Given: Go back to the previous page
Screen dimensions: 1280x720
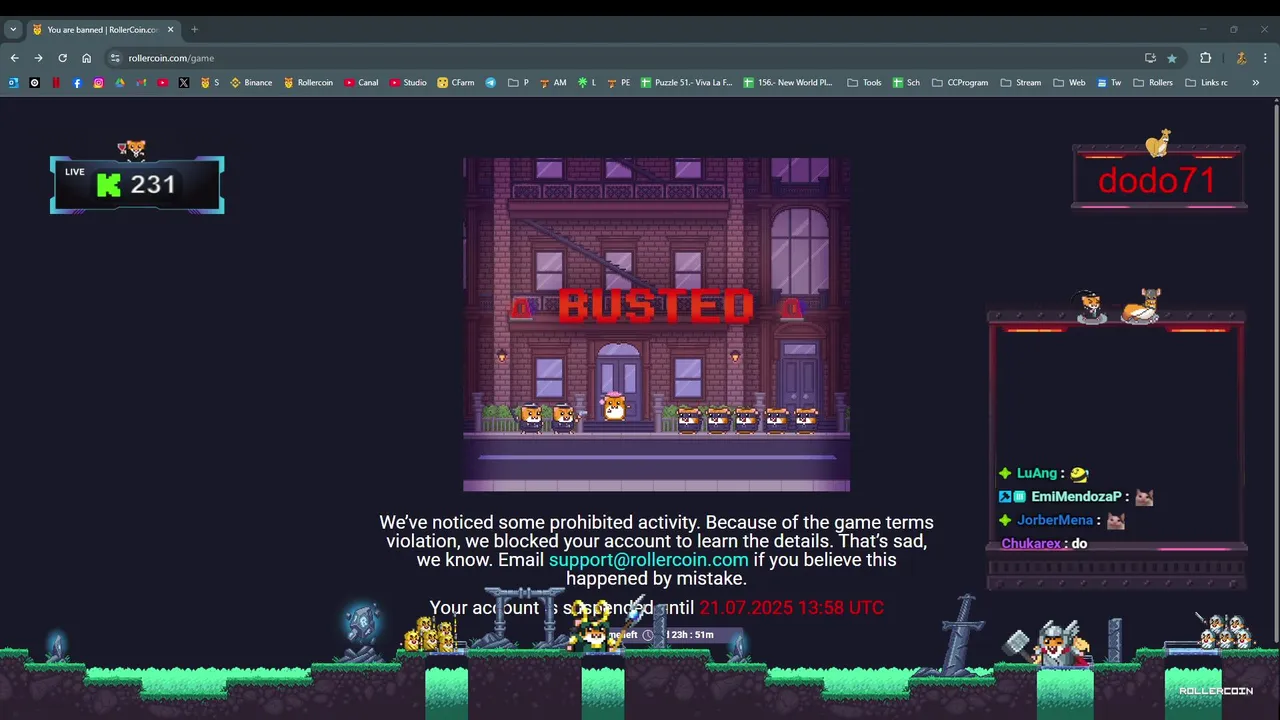Looking at the screenshot, I should coord(14,58).
